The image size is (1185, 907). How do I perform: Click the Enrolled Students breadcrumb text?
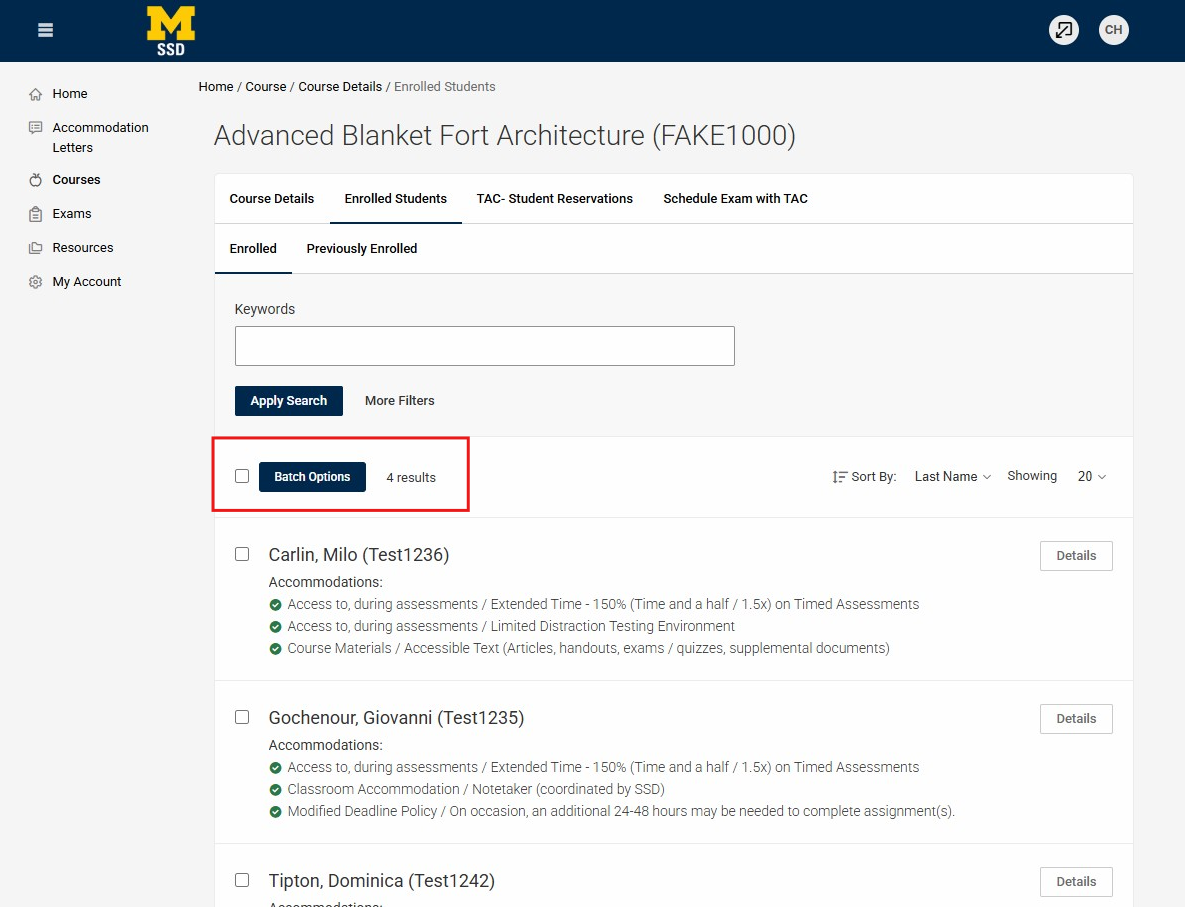444,87
